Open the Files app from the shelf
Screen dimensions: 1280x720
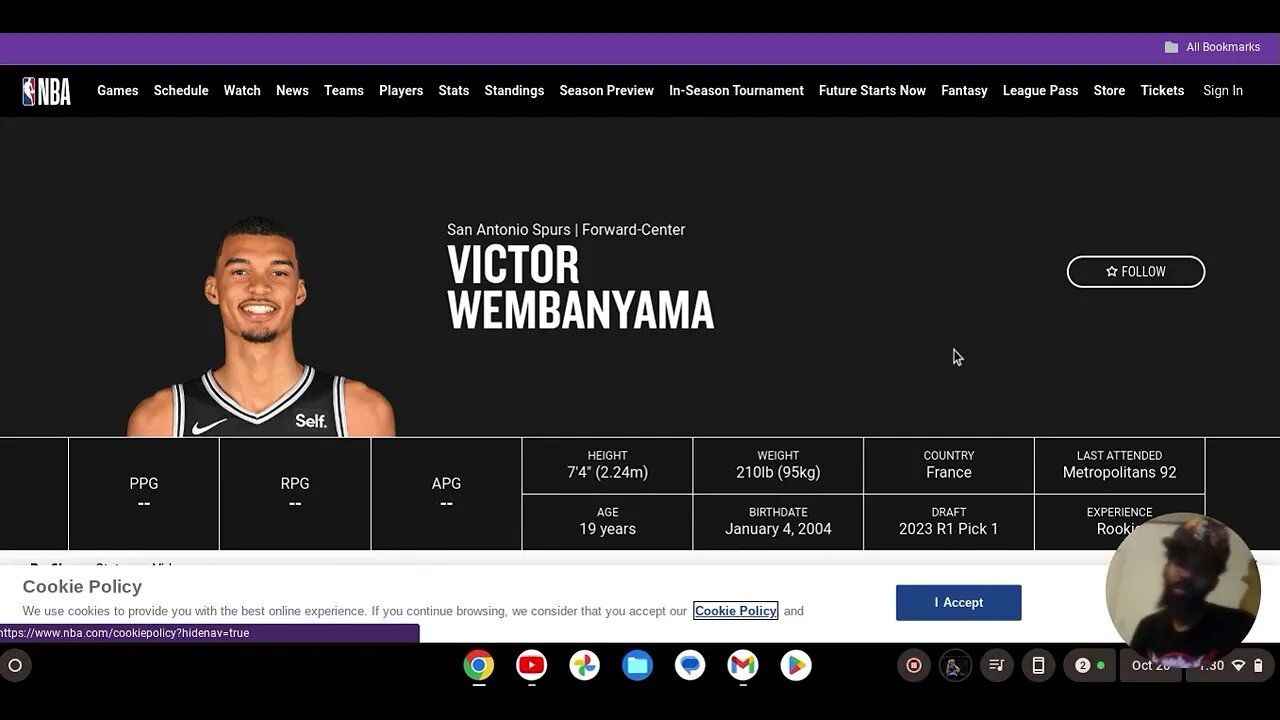tap(637, 665)
